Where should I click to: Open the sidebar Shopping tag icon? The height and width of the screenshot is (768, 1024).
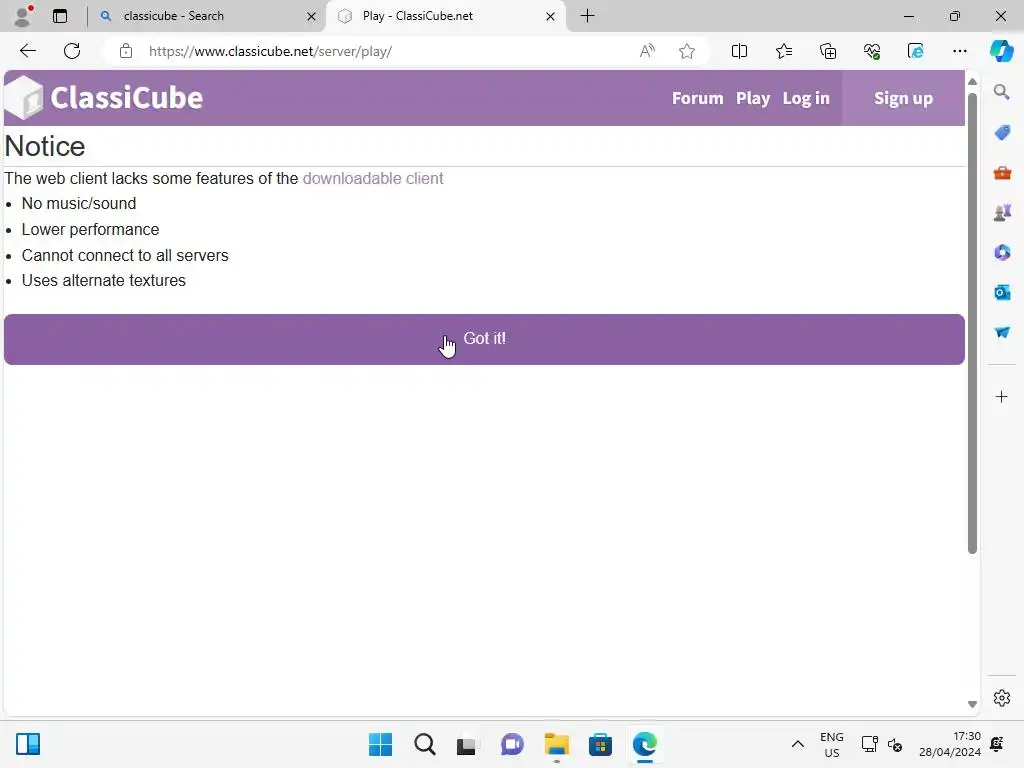[1002, 133]
